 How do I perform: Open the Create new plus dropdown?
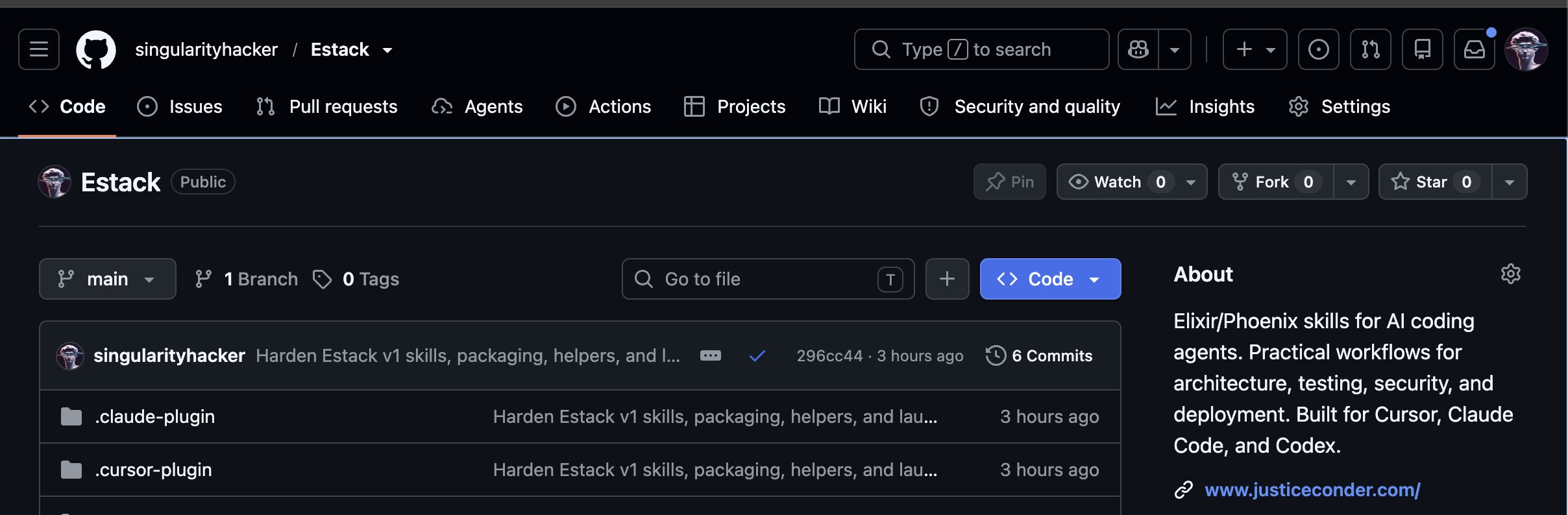point(1255,49)
